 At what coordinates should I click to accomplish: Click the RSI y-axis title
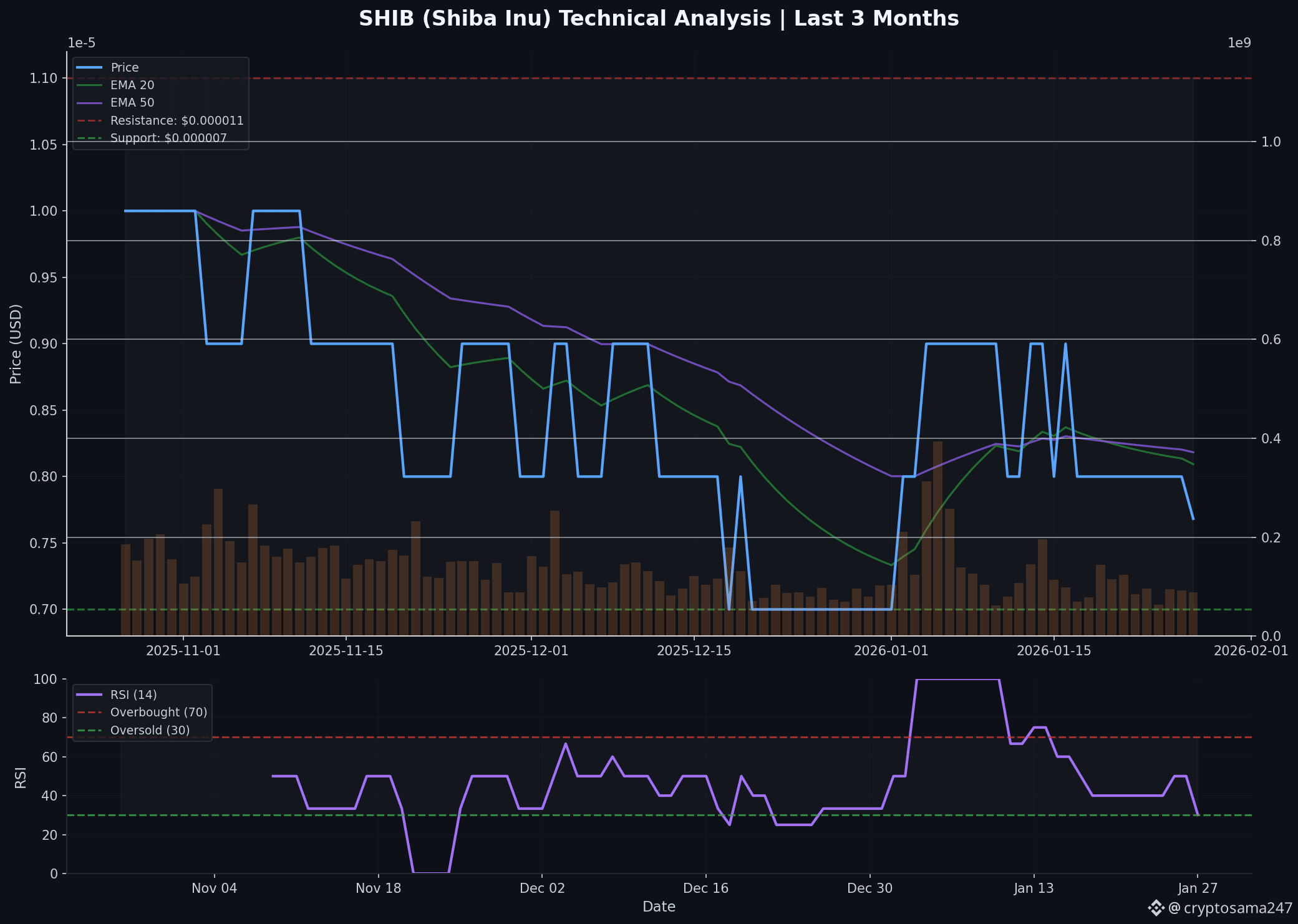click(x=21, y=777)
